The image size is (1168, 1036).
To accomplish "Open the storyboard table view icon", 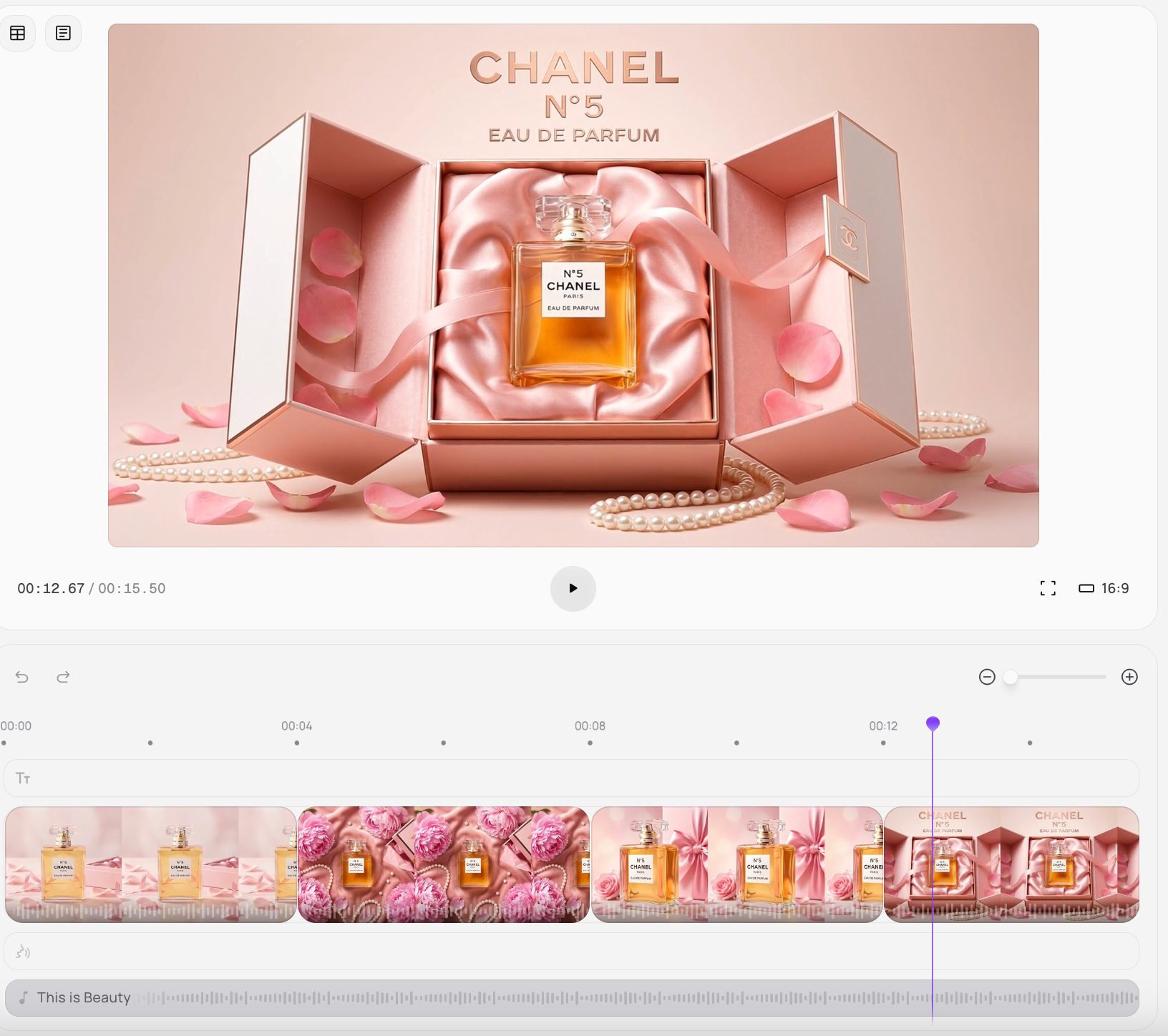I will tap(18, 33).
